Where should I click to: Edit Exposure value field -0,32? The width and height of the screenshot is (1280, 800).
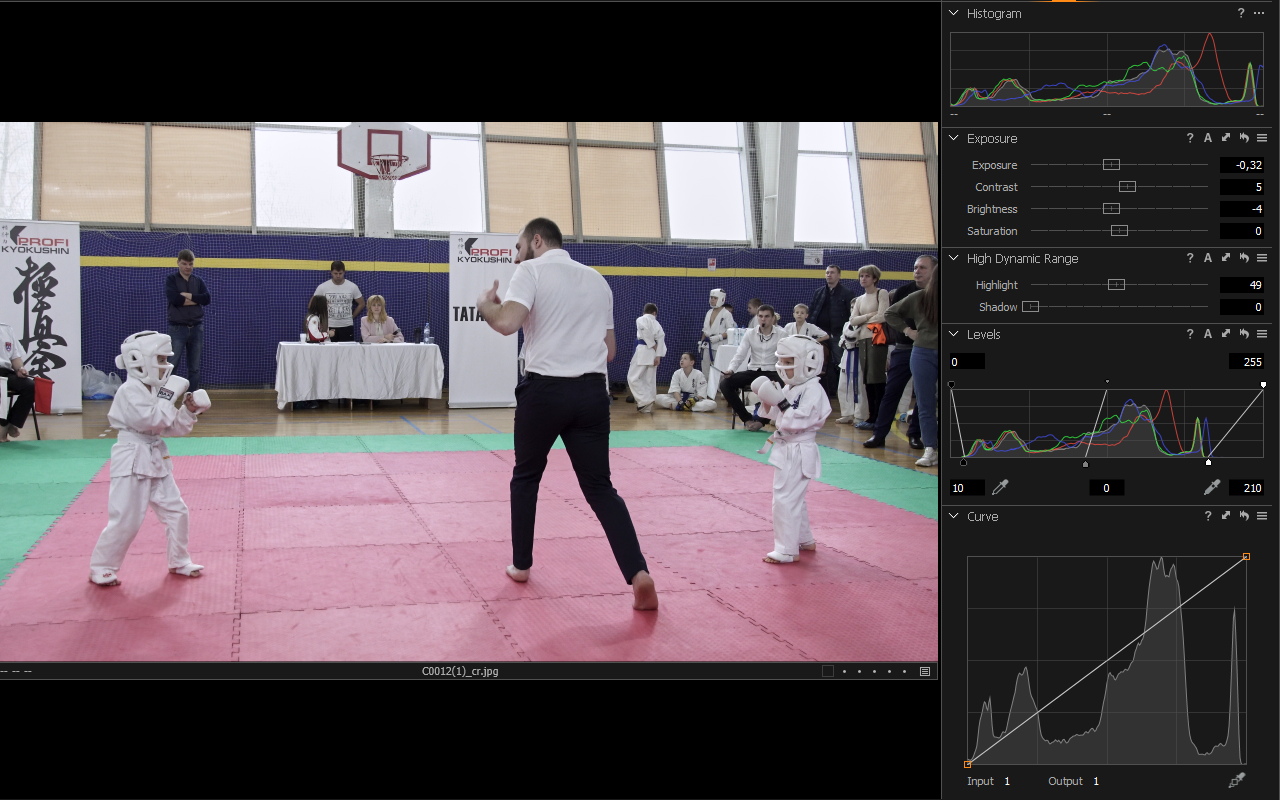click(x=1243, y=165)
